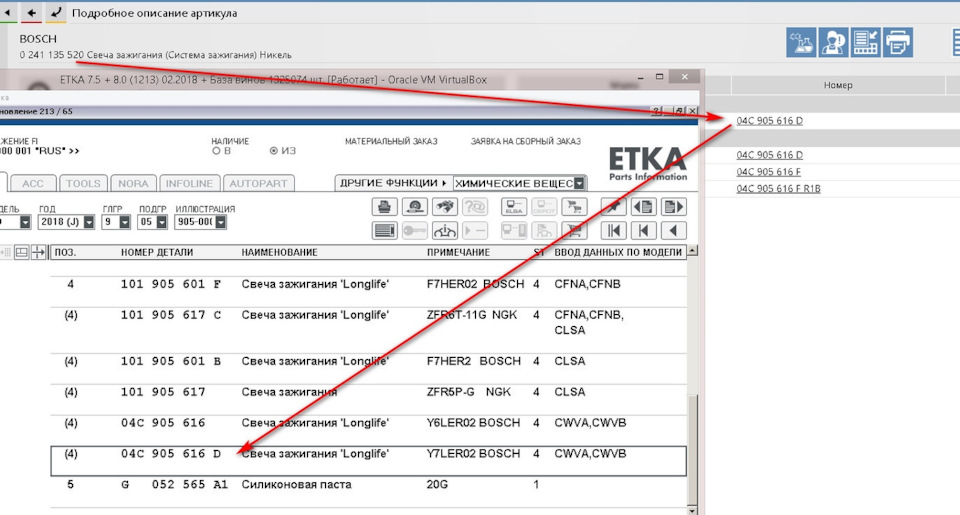The height and width of the screenshot is (515, 960).
Task: Click the НОМЕР ДЕТАЛИ column header
Action: pos(157,252)
